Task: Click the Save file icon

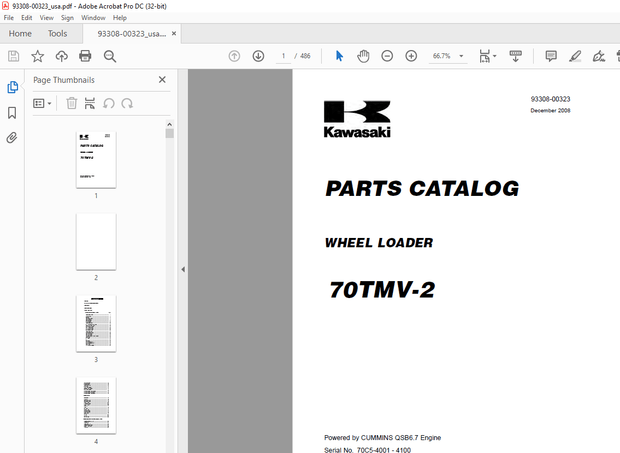Action: click(x=14, y=56)
